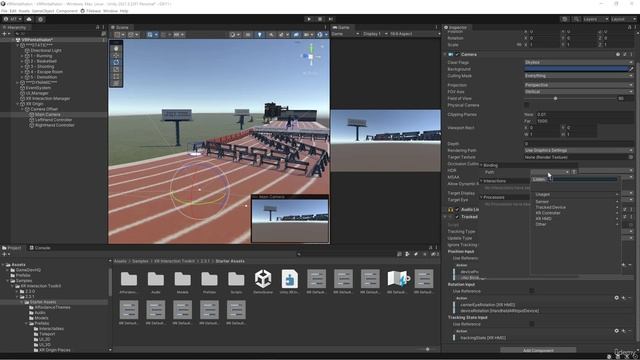The image size is (640, 360).
Task: Open the Window menu
Action: point(110,11)
